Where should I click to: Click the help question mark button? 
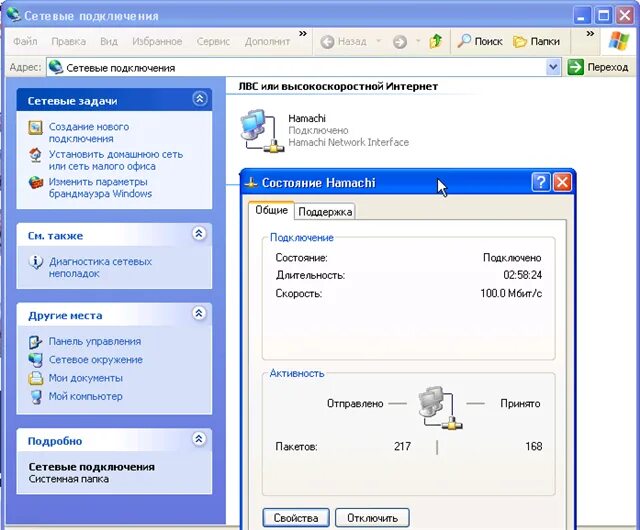click(541, 182)
